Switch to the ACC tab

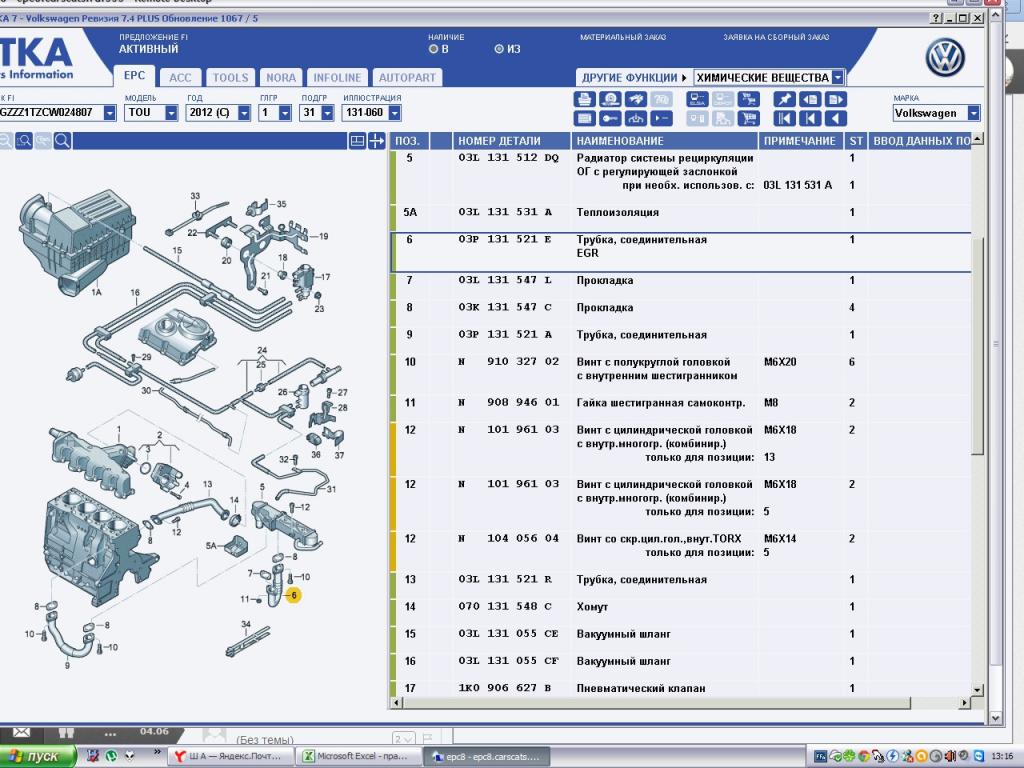click(x=180, y=78)
